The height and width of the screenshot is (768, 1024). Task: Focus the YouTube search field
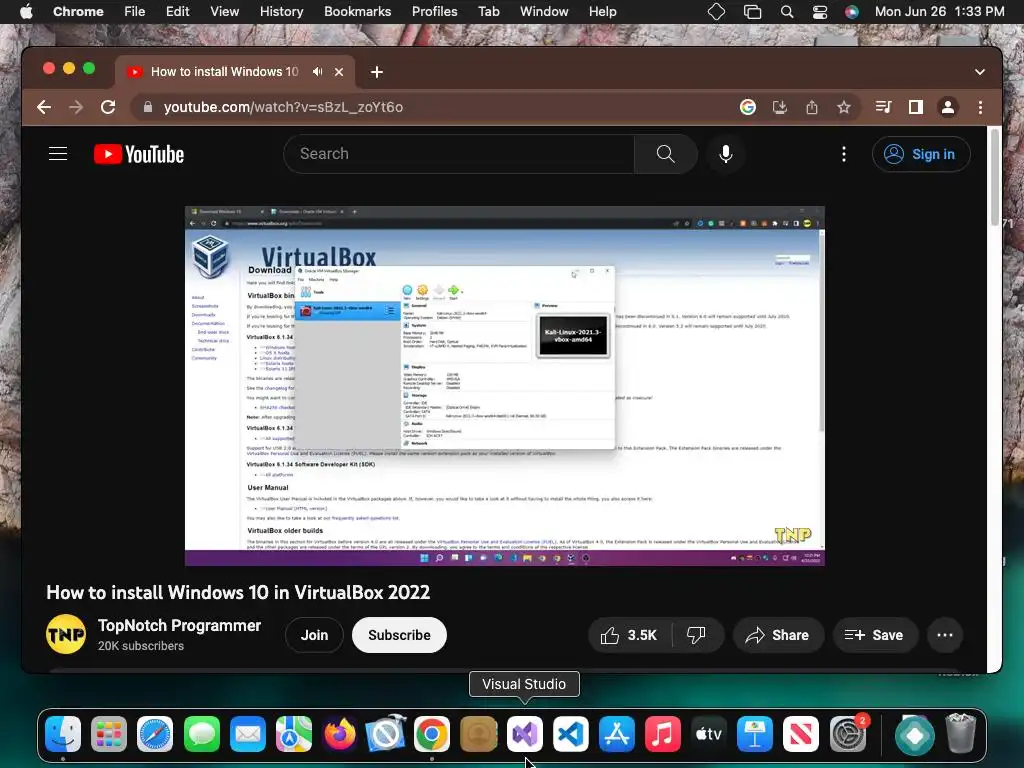pos(458,154)
